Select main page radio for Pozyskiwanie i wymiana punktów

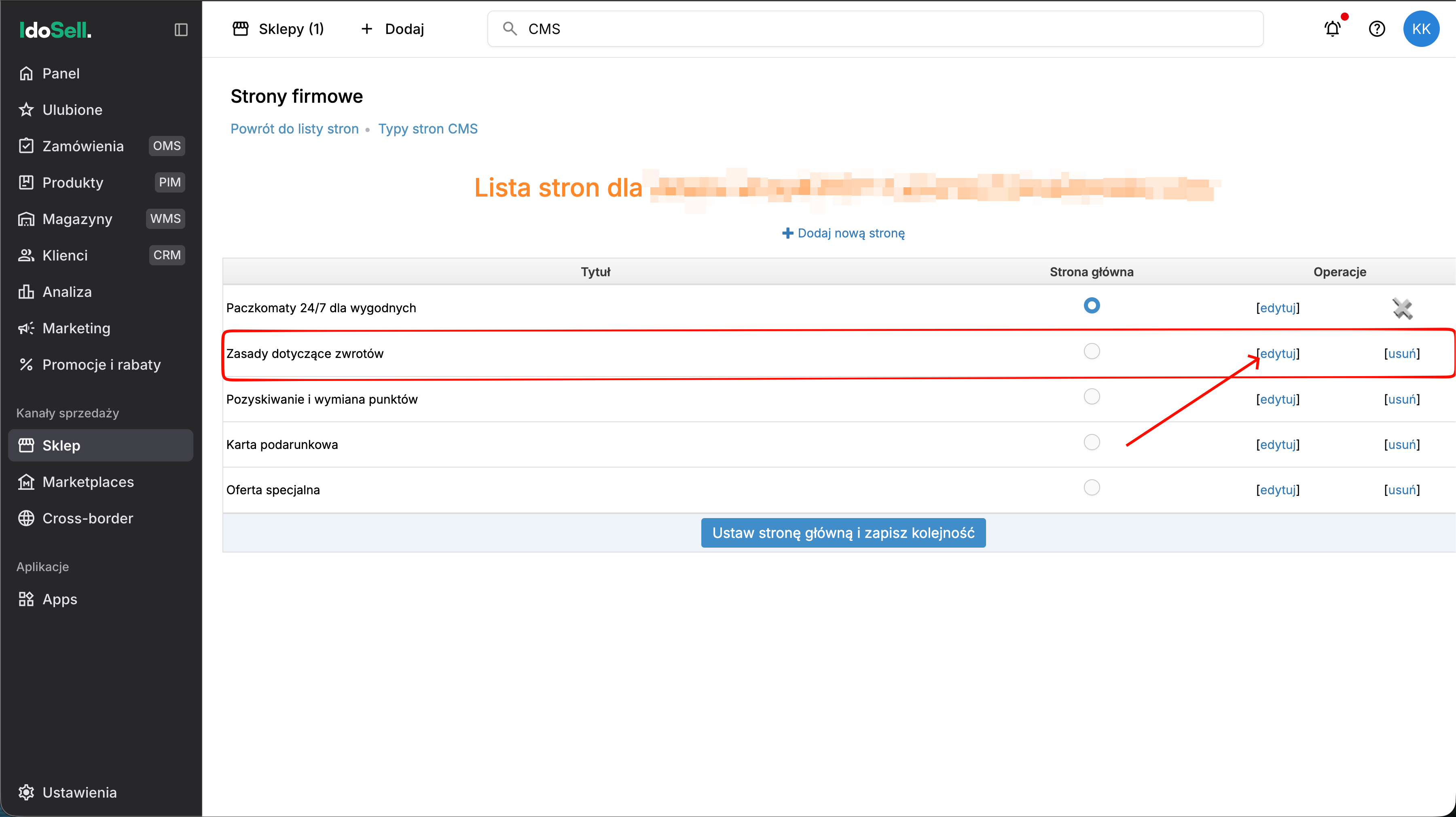tap(1092, 396)
